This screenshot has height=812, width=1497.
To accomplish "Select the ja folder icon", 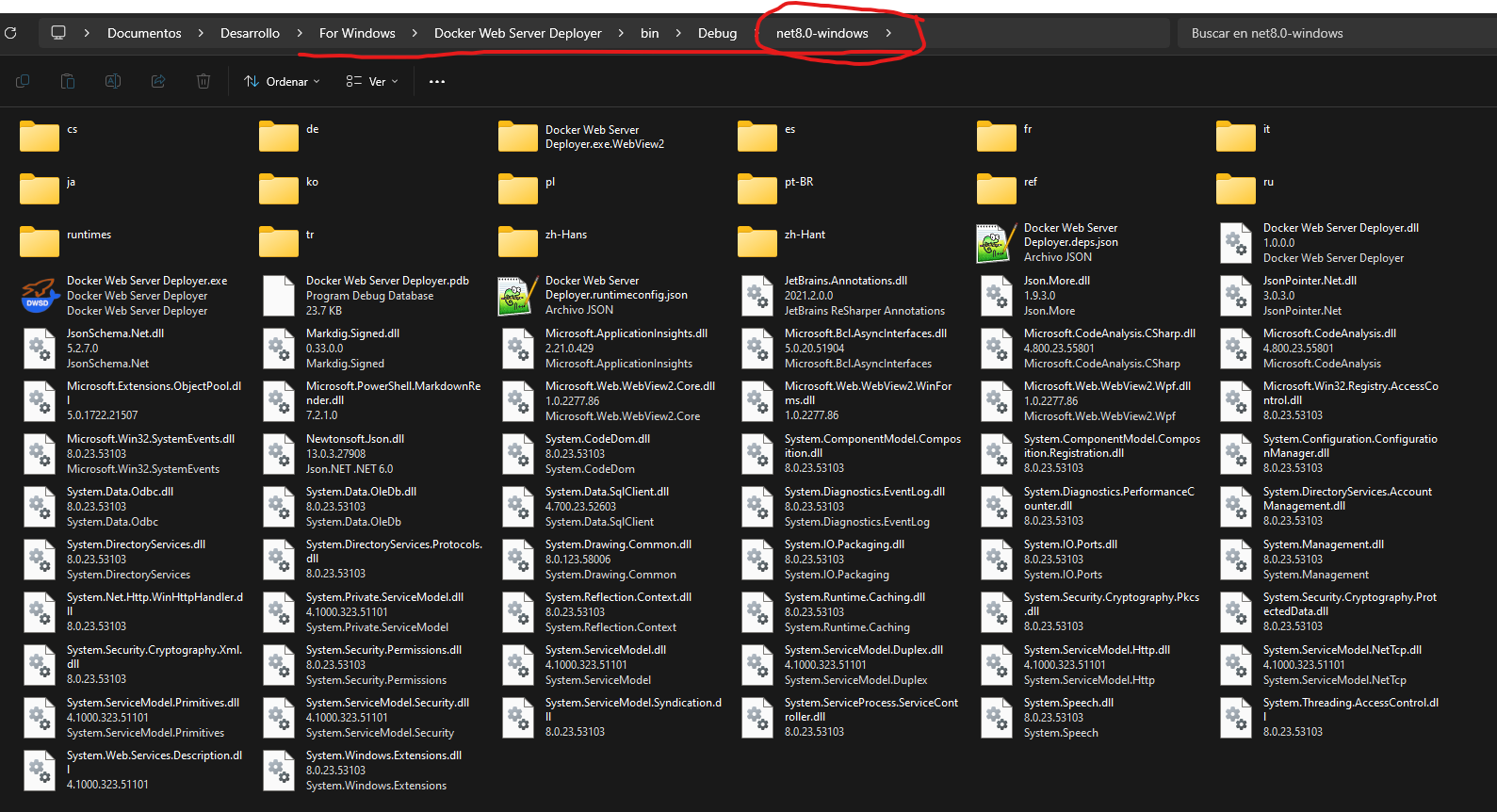I will pos(40,189).
